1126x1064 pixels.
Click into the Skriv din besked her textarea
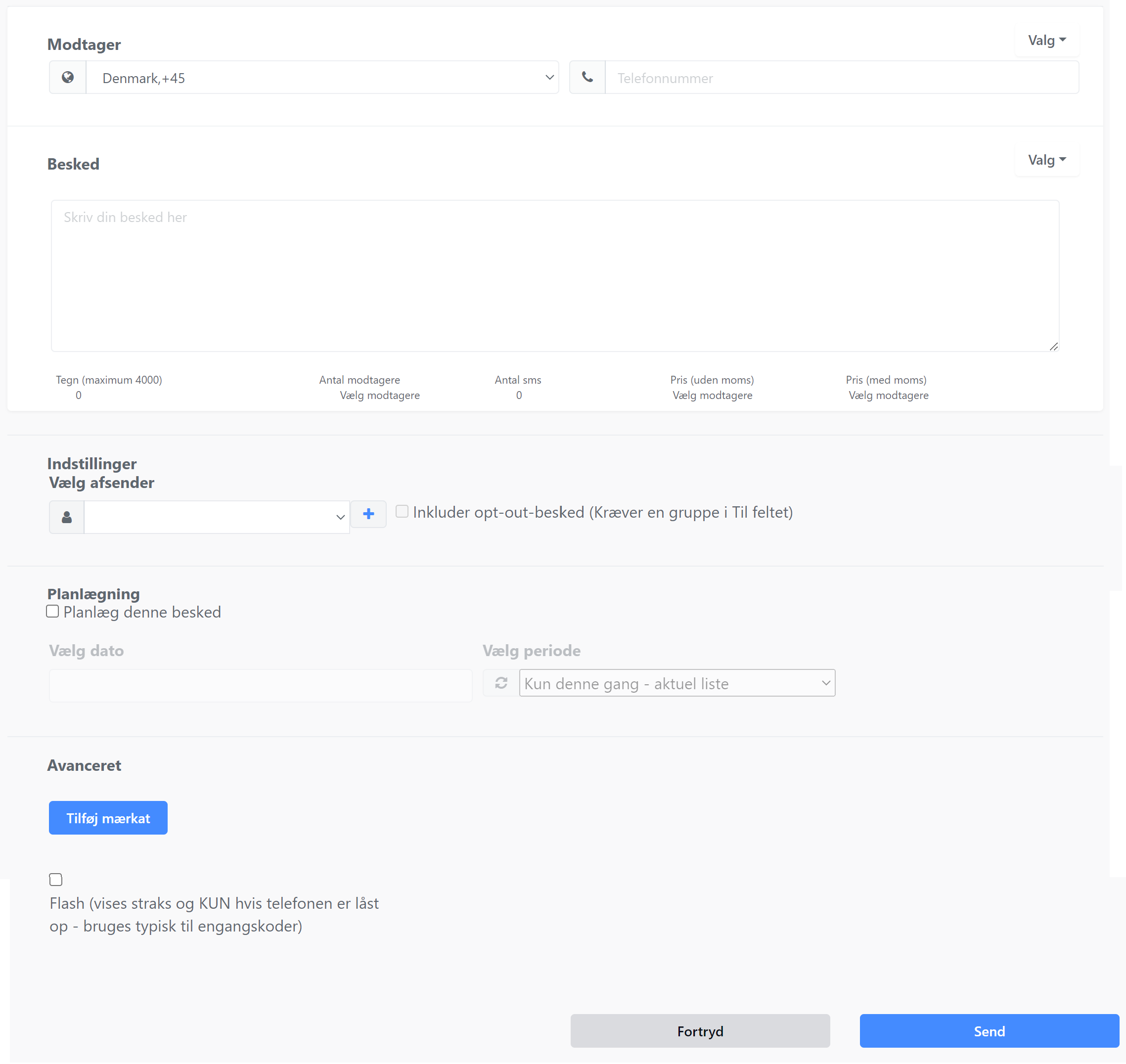pos(555,276)
